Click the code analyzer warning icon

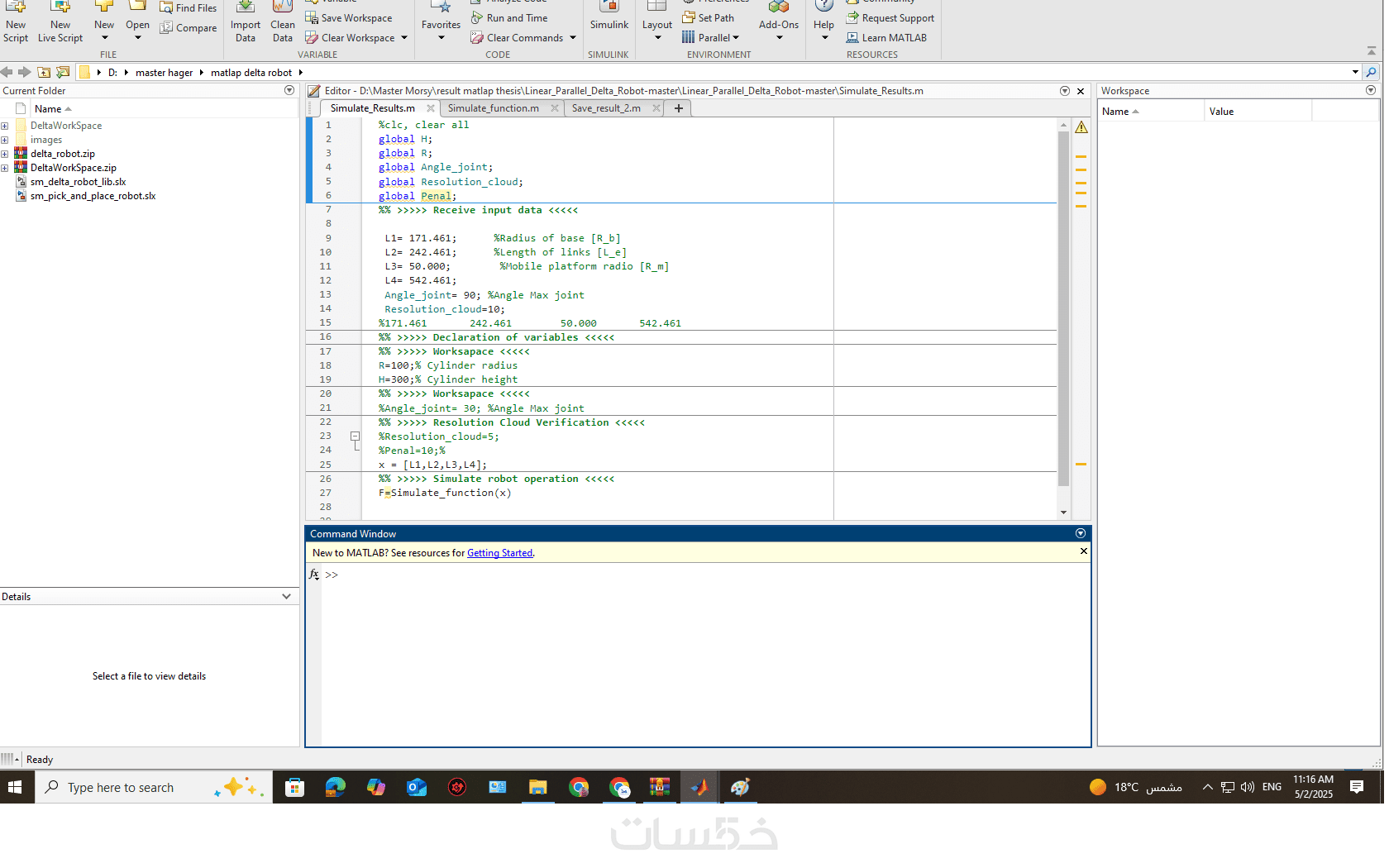coord(1081,127)
